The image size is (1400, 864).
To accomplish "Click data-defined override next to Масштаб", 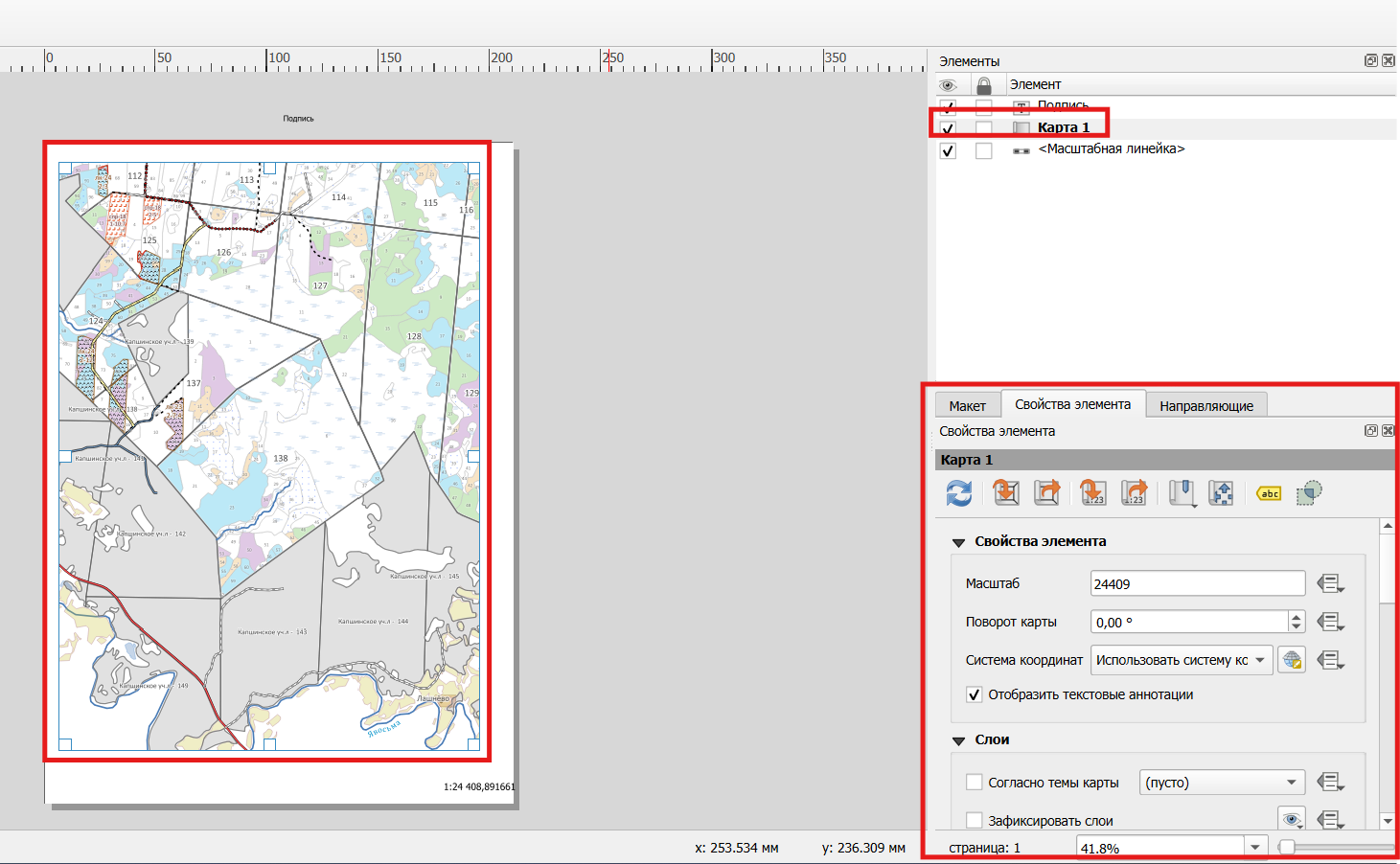I will (1330, 583).
